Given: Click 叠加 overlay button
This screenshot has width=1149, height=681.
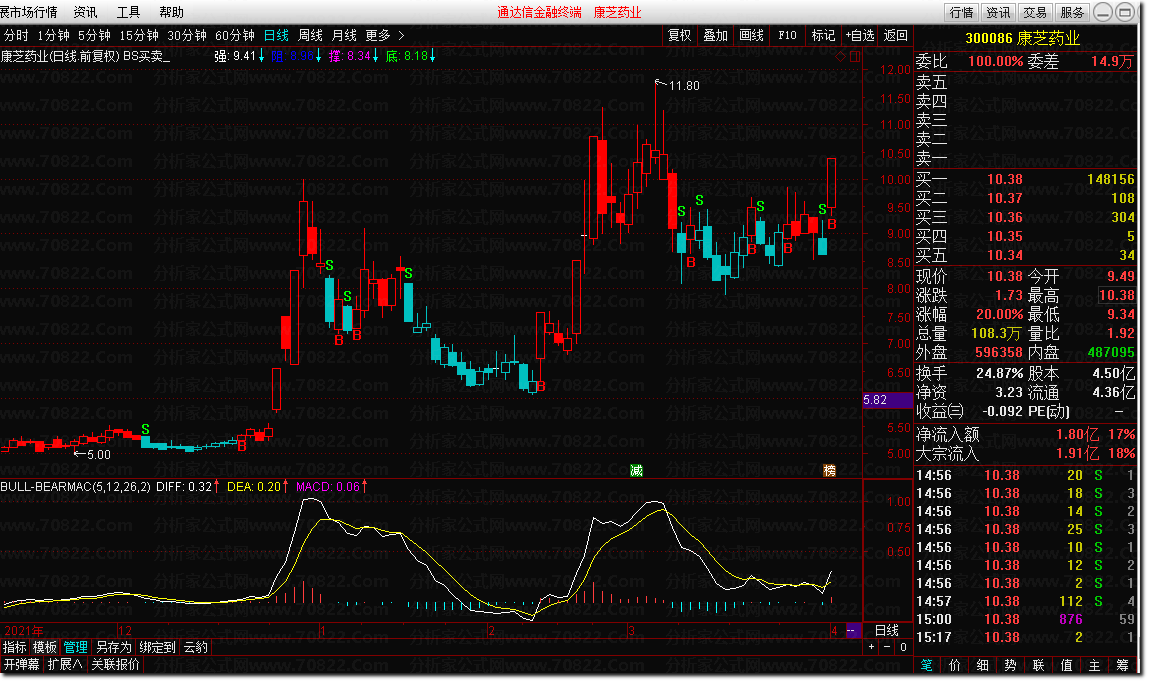Looking at the screenshot, I should 715,35.
